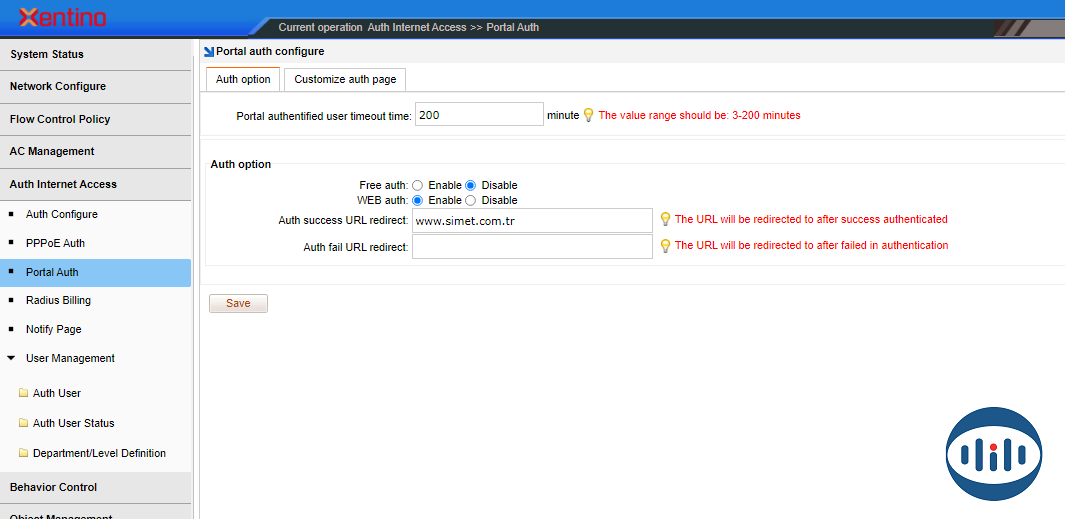Open the PPPoE Auth page
This screenshot has width=1065, height=519.
pos(55,243)
